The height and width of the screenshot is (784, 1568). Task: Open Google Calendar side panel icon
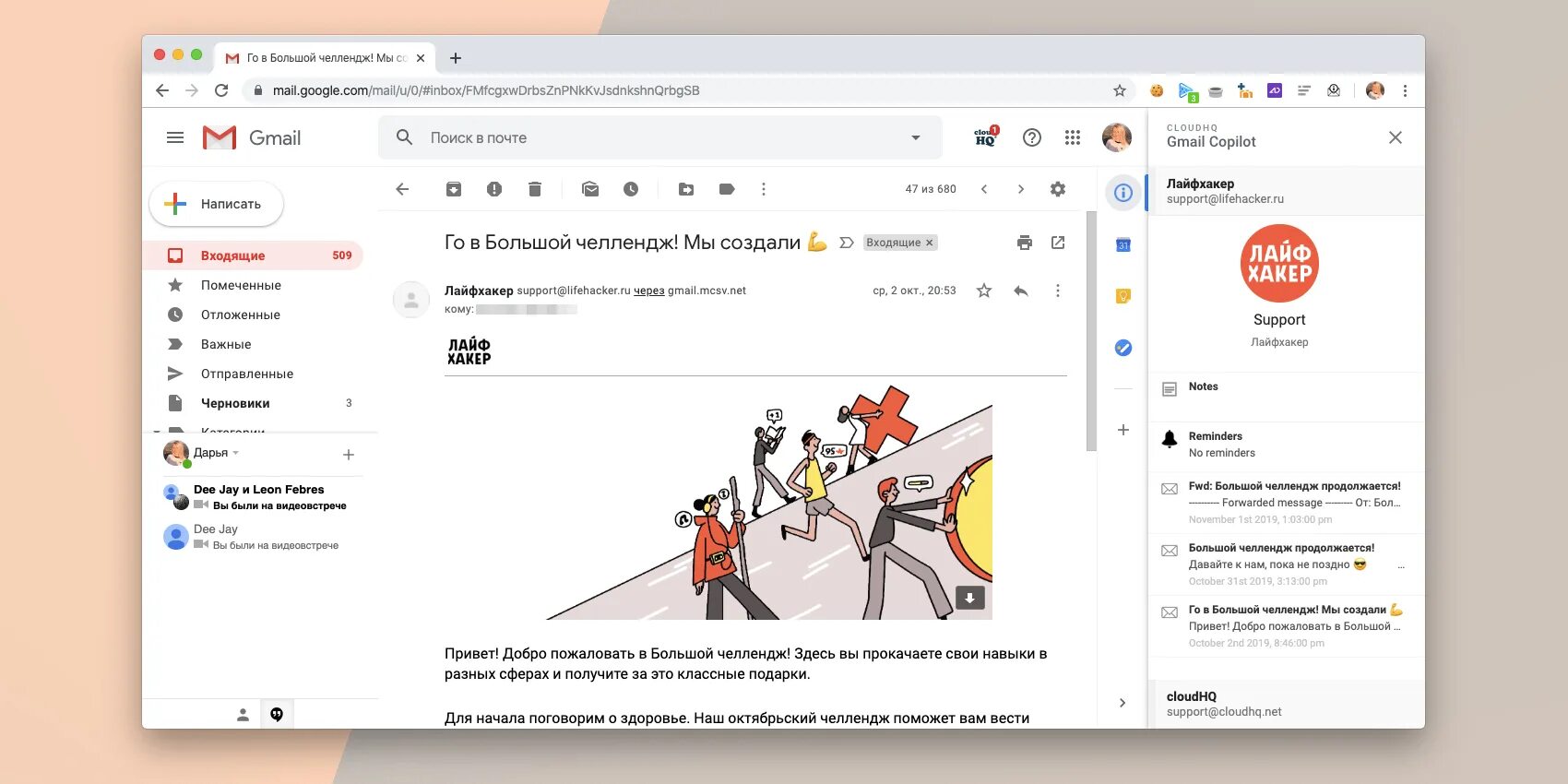tap(1123, 244)
